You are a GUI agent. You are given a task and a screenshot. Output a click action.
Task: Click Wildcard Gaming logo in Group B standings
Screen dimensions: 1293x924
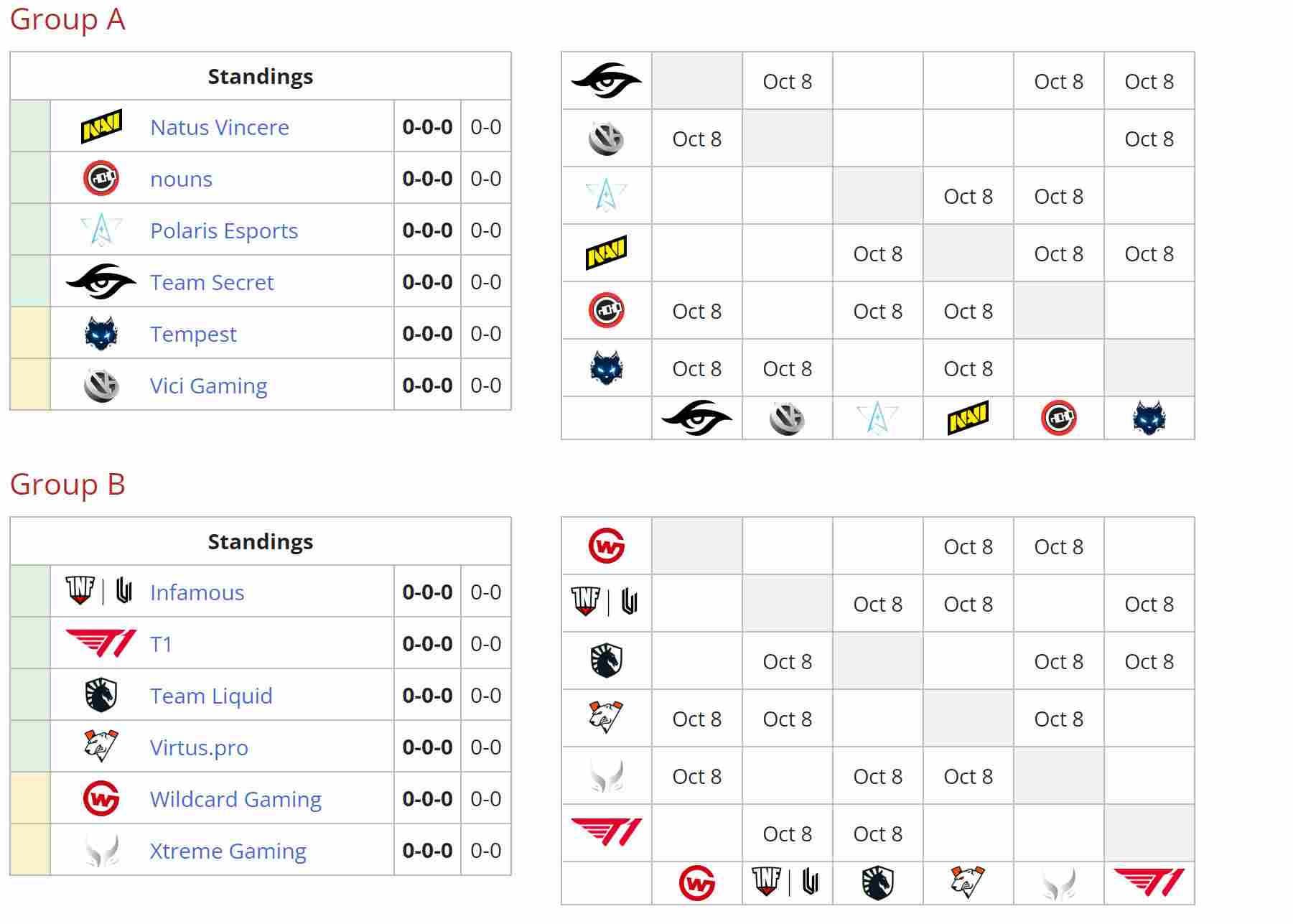coord(101,799)
